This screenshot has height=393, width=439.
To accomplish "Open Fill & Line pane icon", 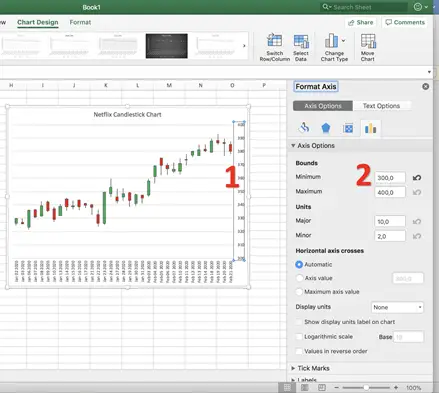I will [304, 128].
